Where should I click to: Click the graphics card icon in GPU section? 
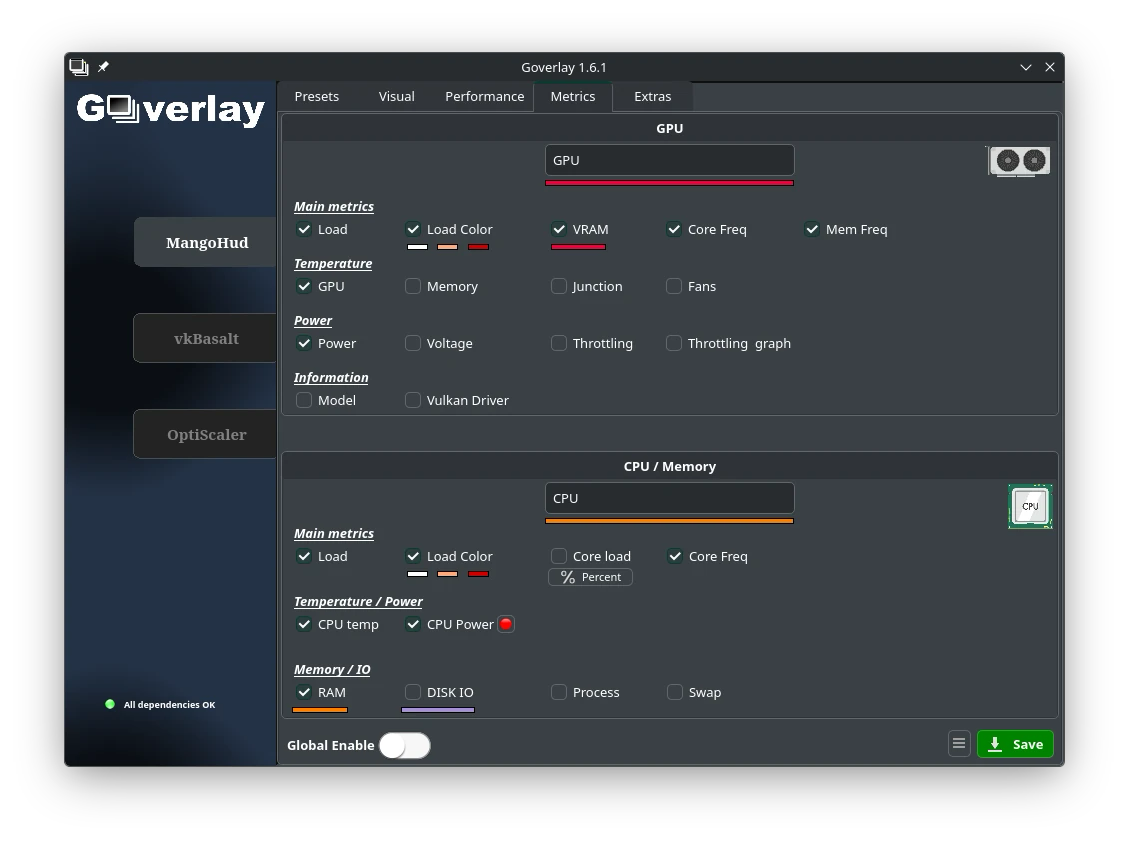click(x=1019, y=161)
